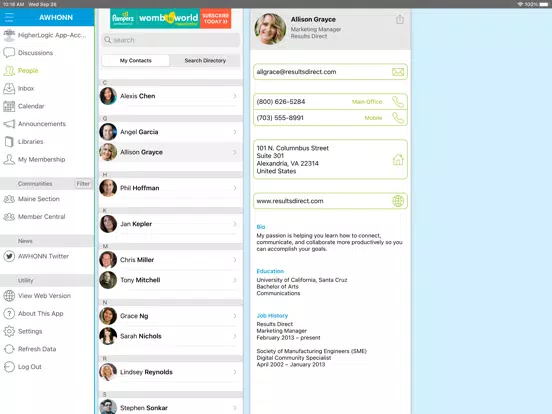
Task: Open the Libraries book icon
Action: pyautogui.click(x=9, y=142)
